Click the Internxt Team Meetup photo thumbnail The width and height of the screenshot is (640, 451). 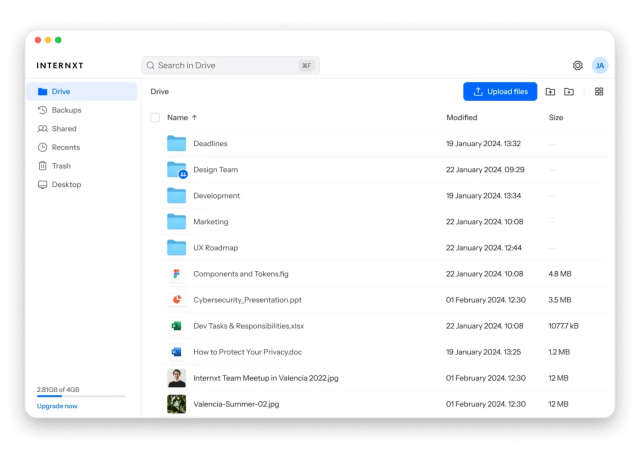177,378
